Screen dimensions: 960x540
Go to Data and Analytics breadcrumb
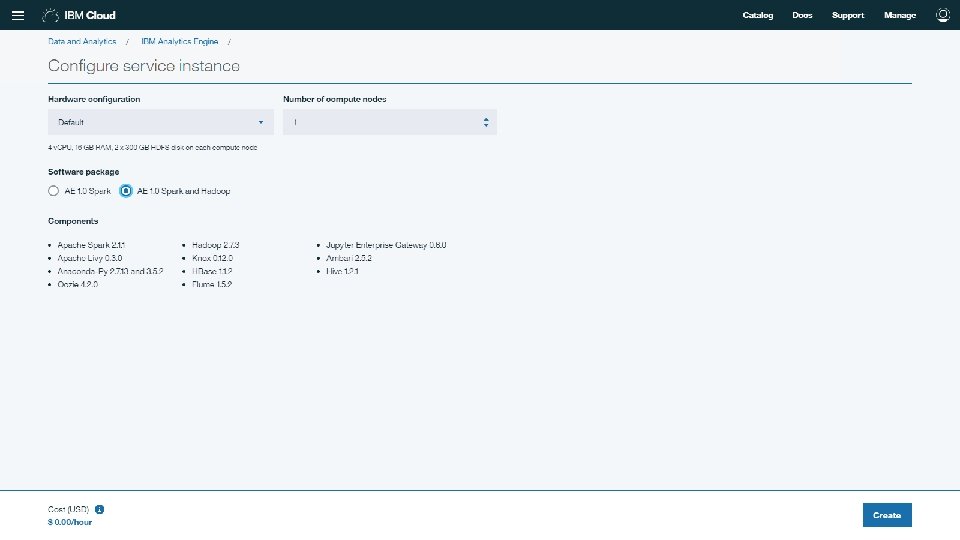click(x=82, y=42)
